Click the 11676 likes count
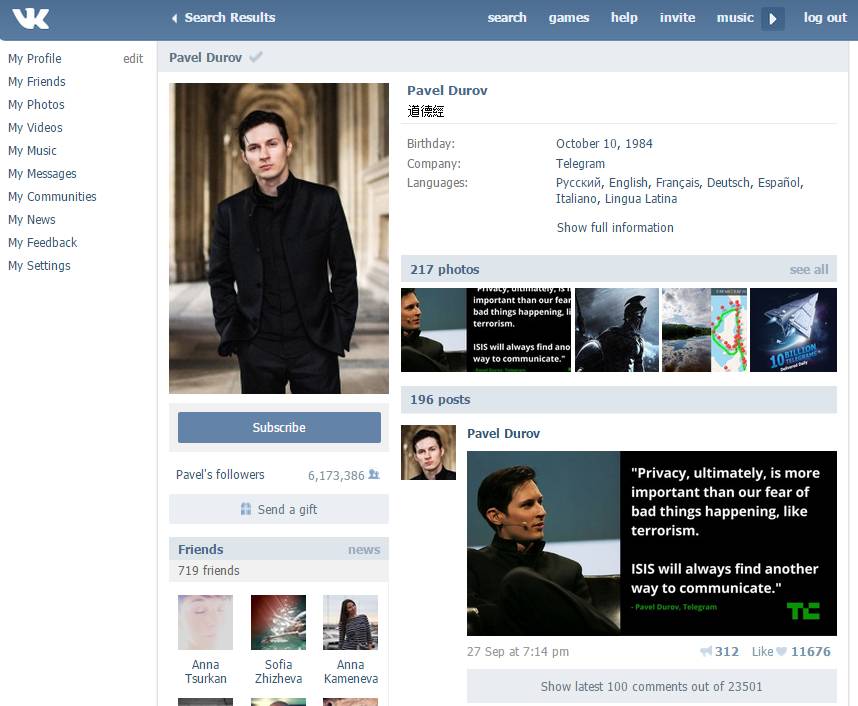Screen dimensions: 858x706 (x=810, y=651)
